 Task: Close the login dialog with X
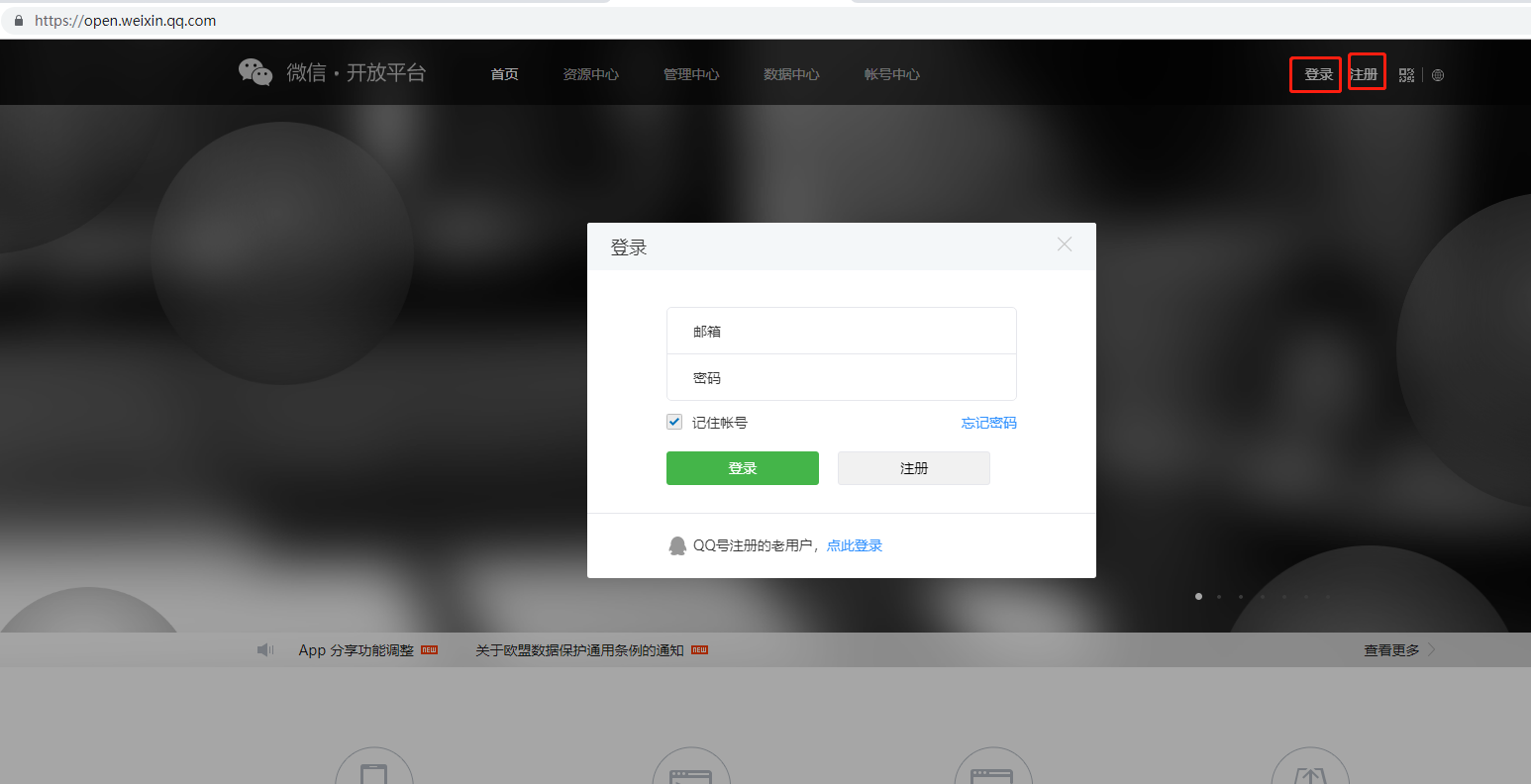pyautogui.click(x=1065, y=245)
